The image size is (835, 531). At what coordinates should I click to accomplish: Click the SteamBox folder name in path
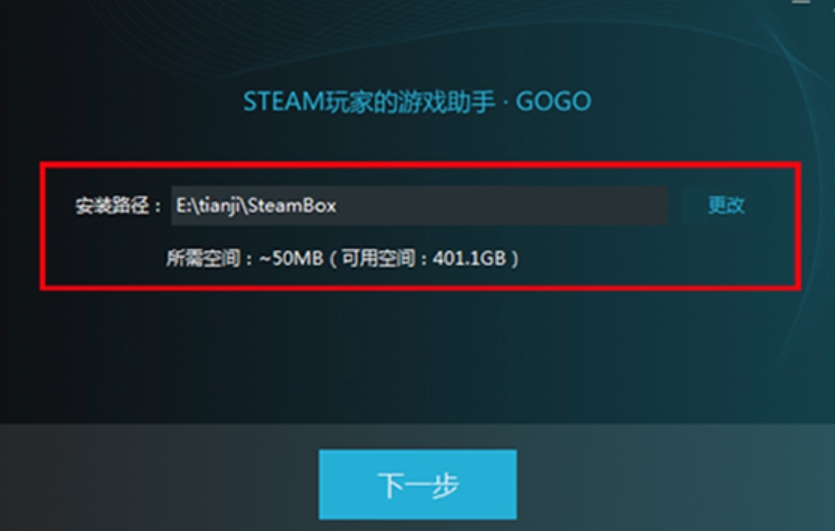[x=292, y=206]
